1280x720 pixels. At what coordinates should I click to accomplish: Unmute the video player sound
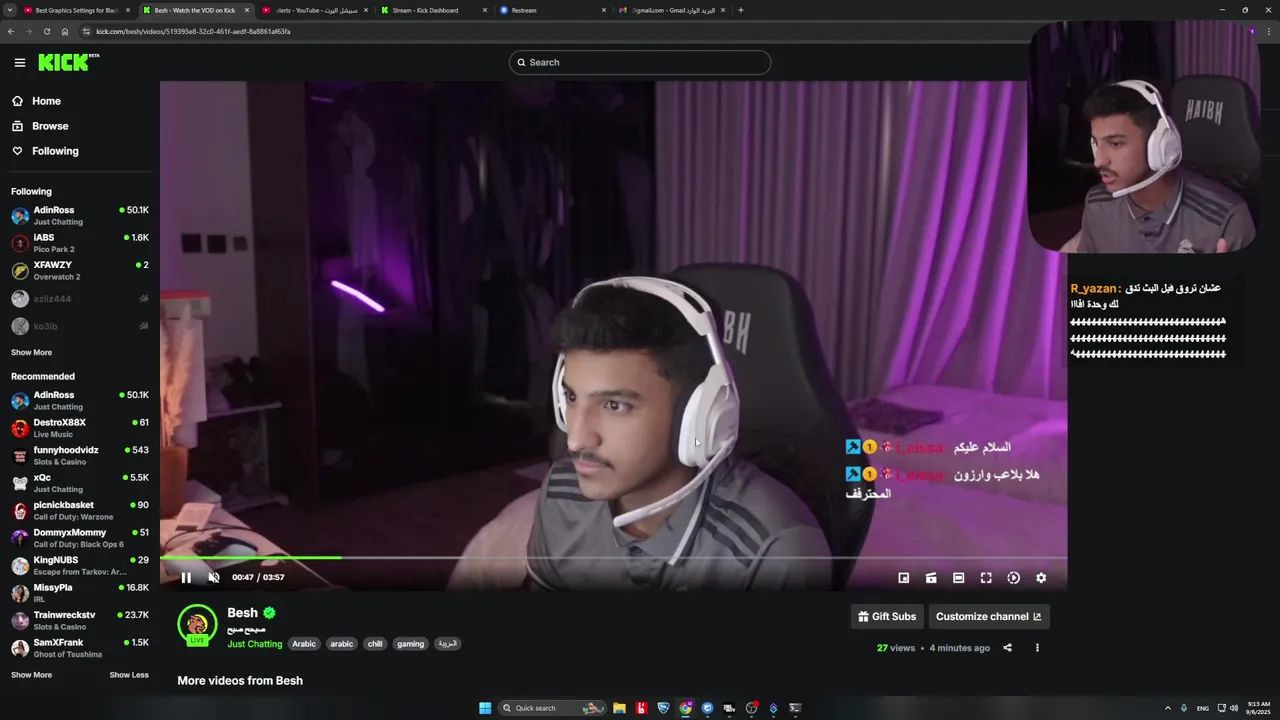pyautogui.click(x=213, y=577)
